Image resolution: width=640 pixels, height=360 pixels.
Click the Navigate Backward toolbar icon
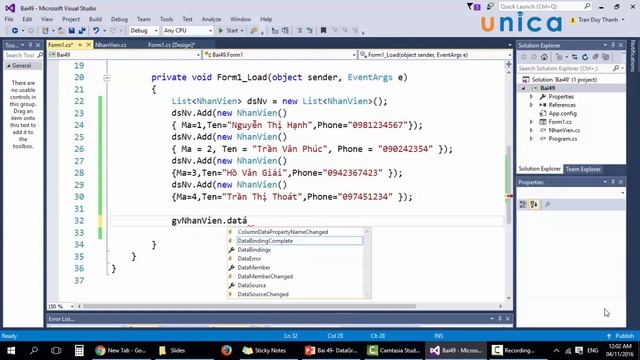[15, 31]
